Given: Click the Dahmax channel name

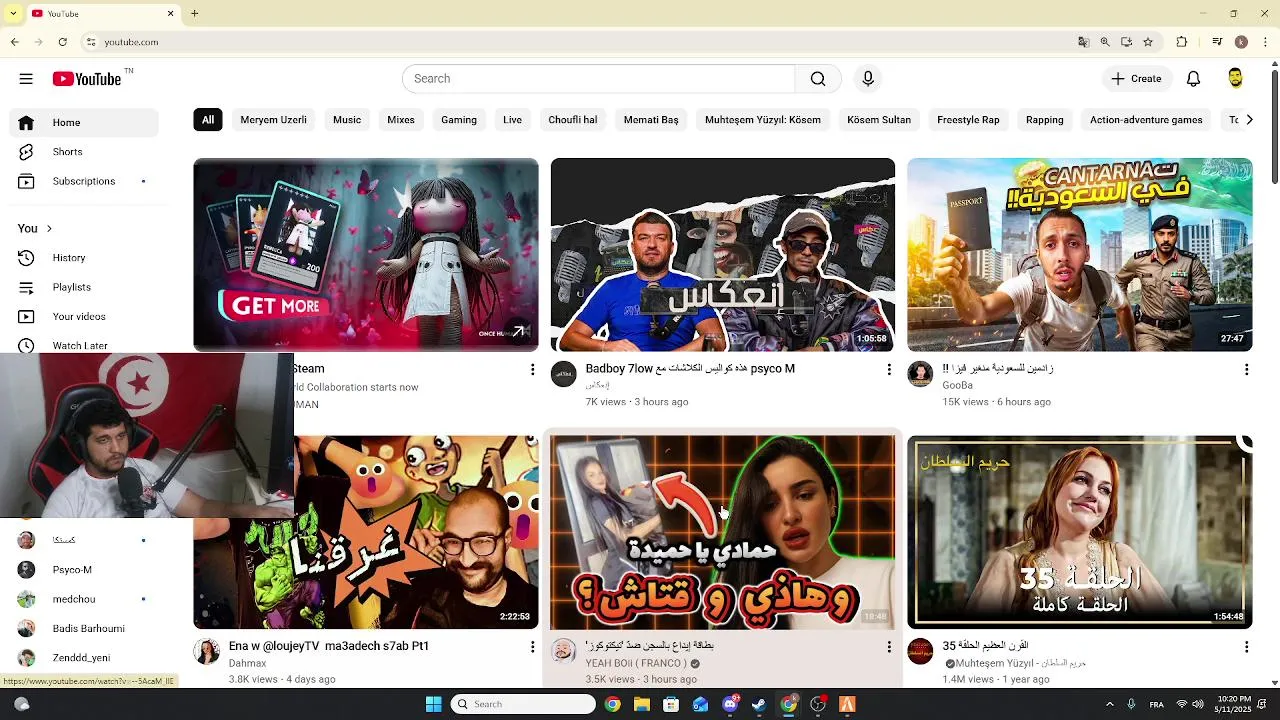Looking at the screenshot, I should pos(247,663).
